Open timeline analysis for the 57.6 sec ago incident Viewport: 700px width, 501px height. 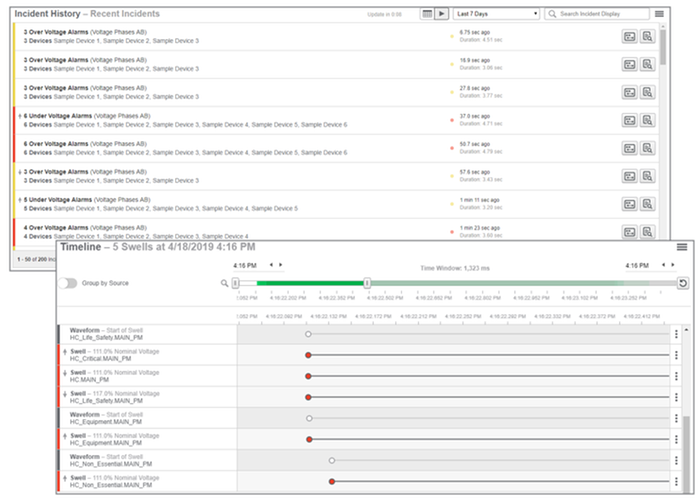(x=629, y=176)
